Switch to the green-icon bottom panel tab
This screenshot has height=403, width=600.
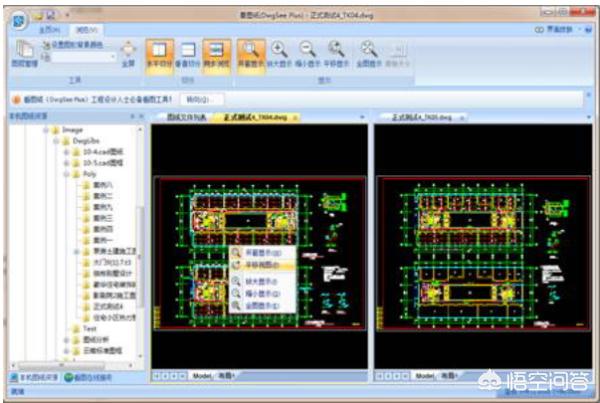point(88,378)
